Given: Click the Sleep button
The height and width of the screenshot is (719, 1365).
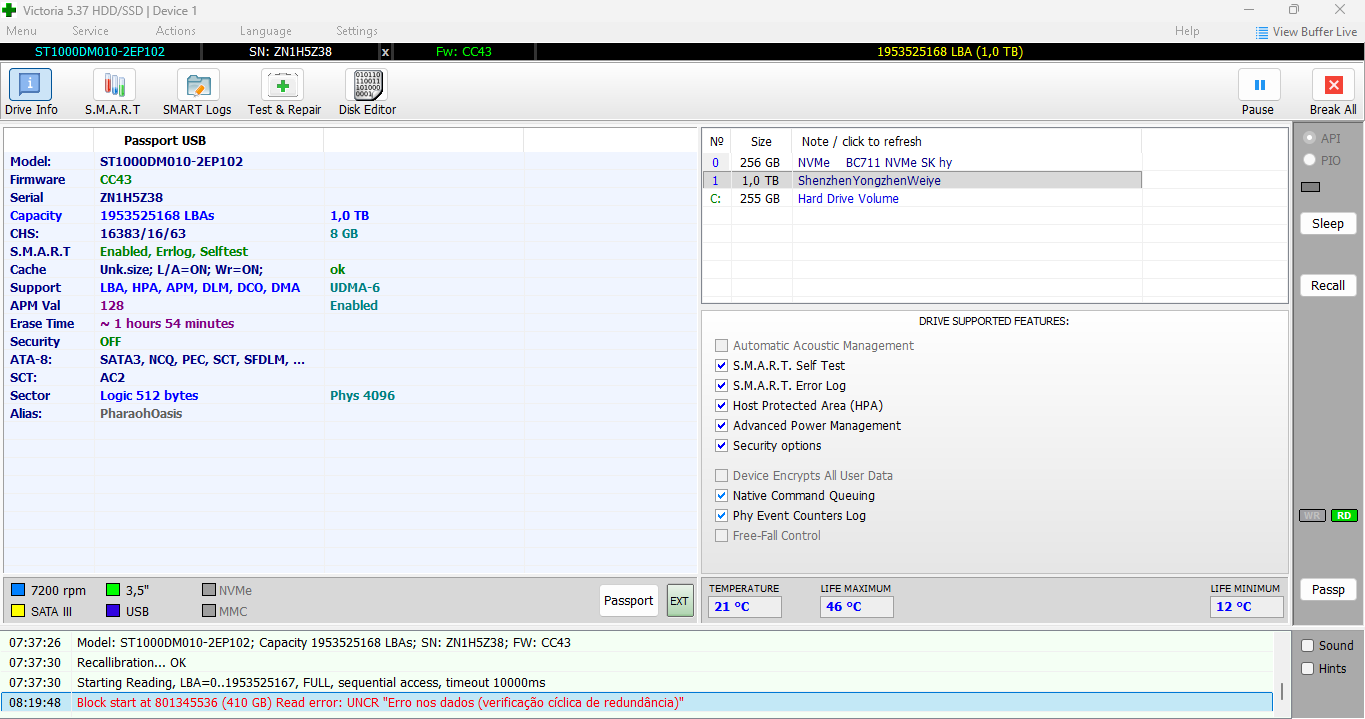Looking at the screenshot, I should pos(1328,224).
